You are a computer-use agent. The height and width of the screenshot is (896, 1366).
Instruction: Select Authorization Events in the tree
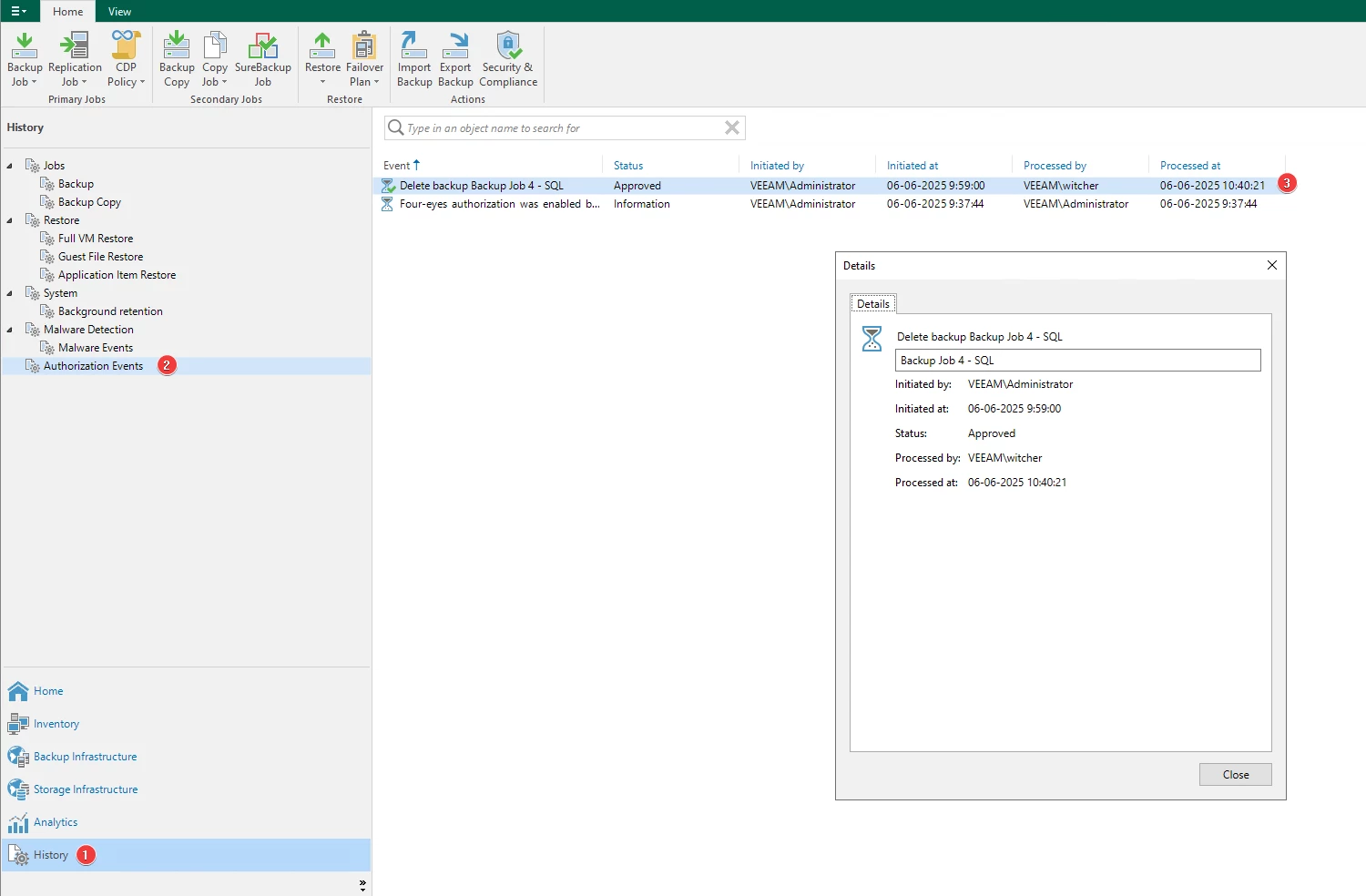(x=93, y=366)
